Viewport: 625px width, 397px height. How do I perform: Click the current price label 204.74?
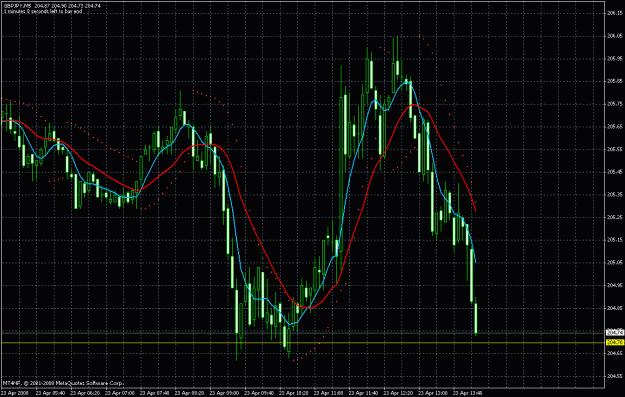615,332
